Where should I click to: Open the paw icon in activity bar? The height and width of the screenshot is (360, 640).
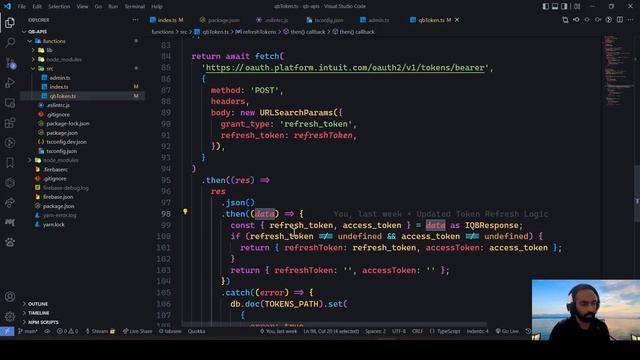point(10,242)
